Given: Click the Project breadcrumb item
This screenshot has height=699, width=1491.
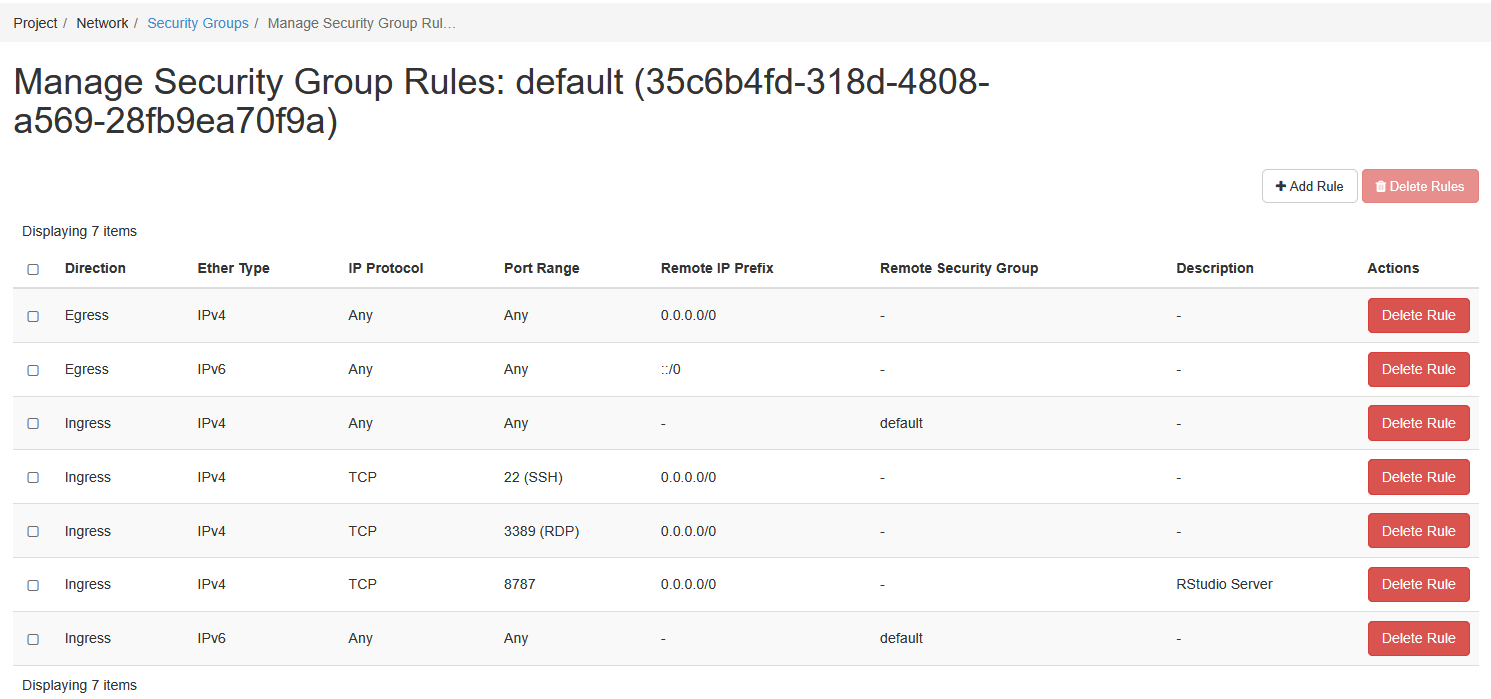Looking at the screenshot, I should [35, 23].
